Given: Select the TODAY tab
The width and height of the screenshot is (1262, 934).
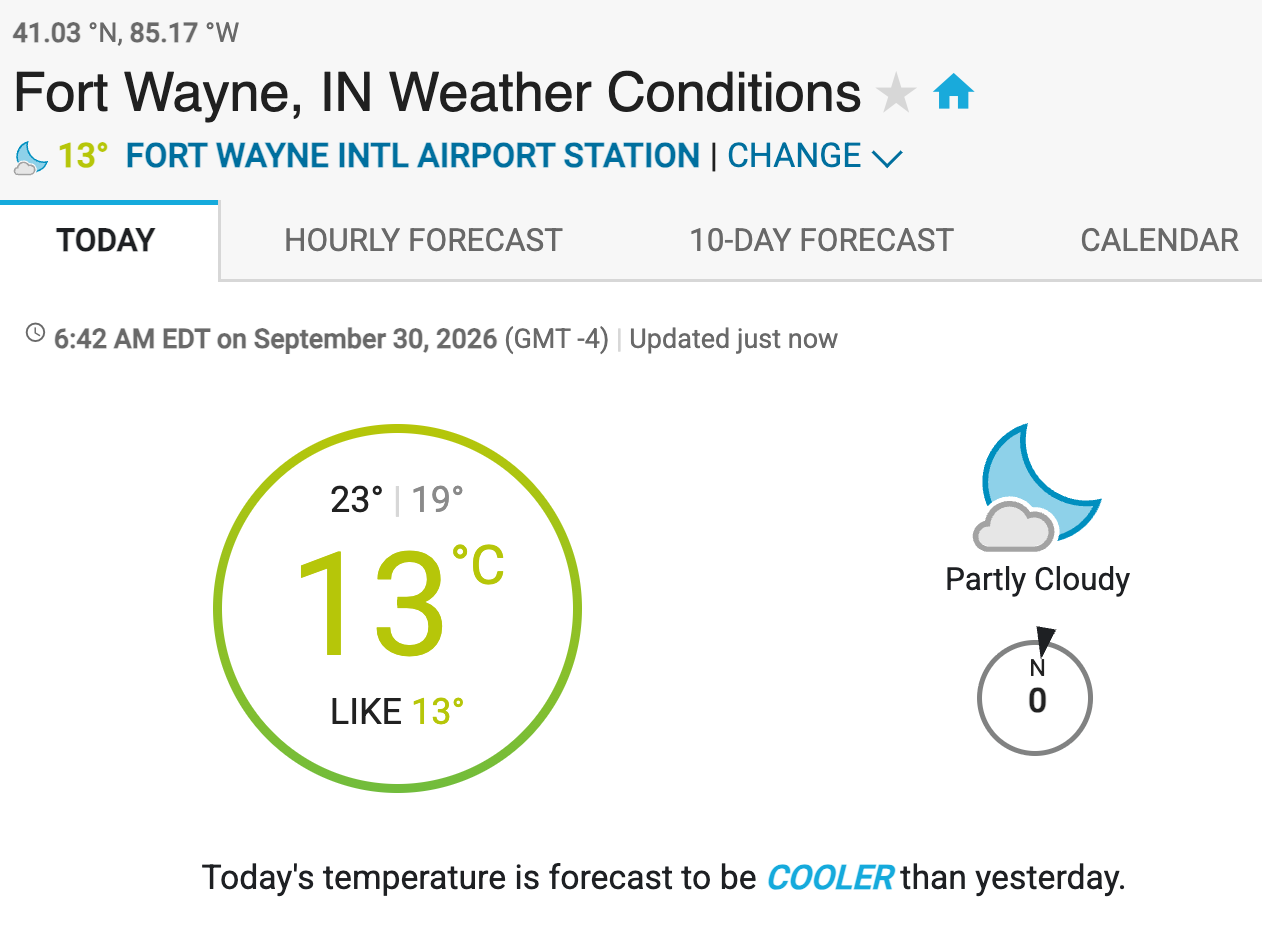Looking at the screenshot, I should point(107,241).
